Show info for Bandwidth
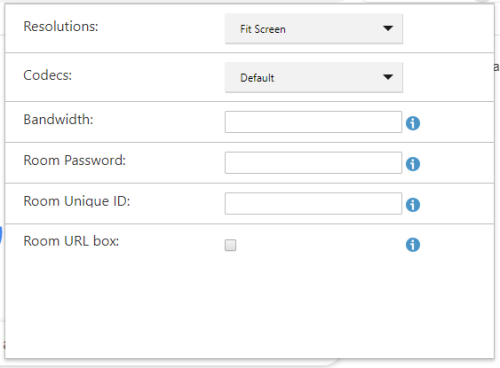This screenshot has width=500, height=368. pyautogui.click(x=413, y=123)
